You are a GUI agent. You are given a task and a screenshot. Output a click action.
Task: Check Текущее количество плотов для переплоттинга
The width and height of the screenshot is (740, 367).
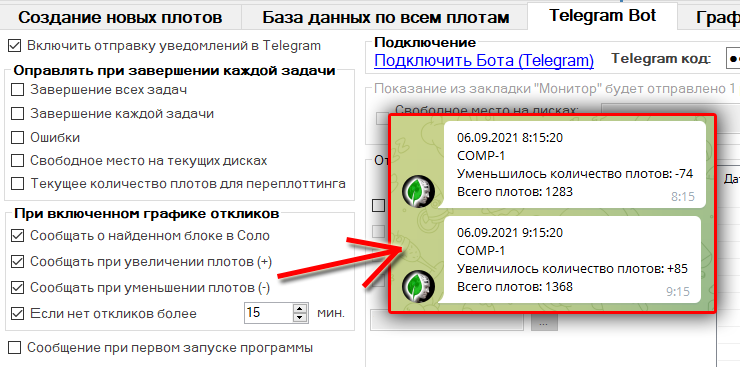17,183
